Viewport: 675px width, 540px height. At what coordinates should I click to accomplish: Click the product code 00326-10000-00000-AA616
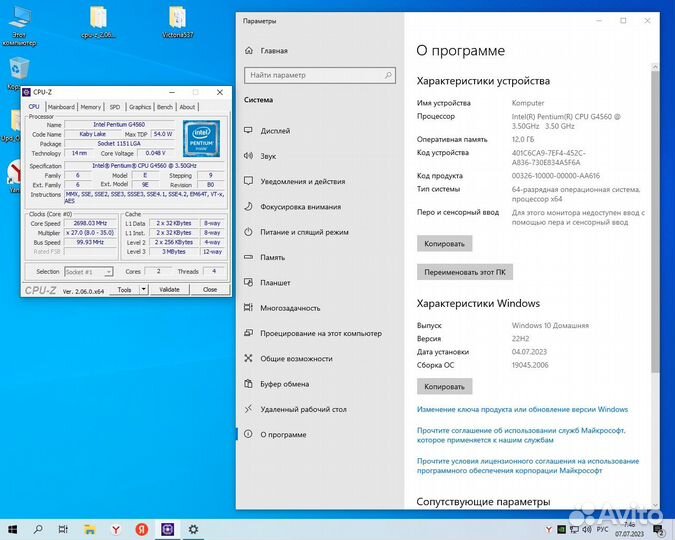[556, 176]
